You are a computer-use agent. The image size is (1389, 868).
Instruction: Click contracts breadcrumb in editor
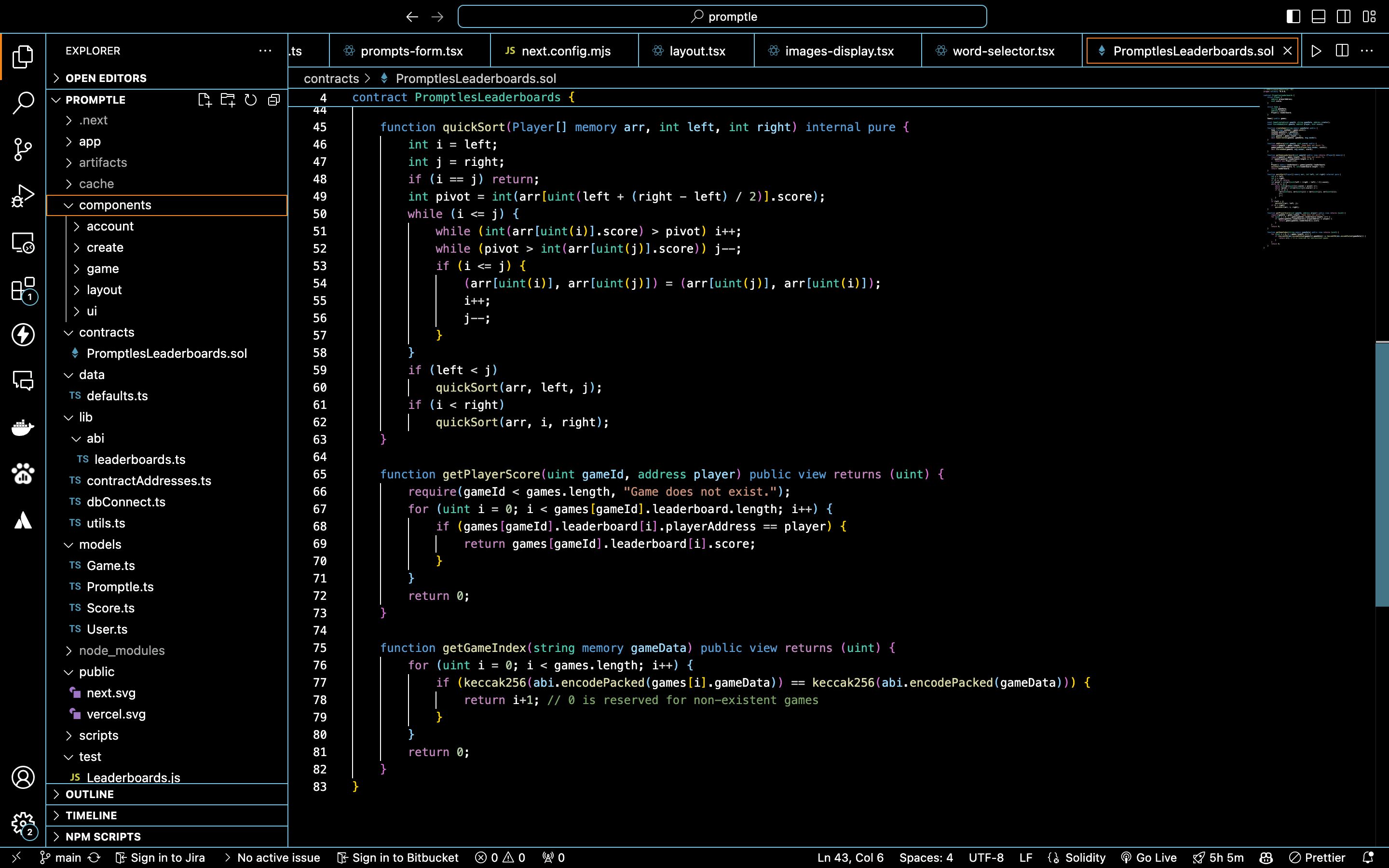tap(331, 78)
